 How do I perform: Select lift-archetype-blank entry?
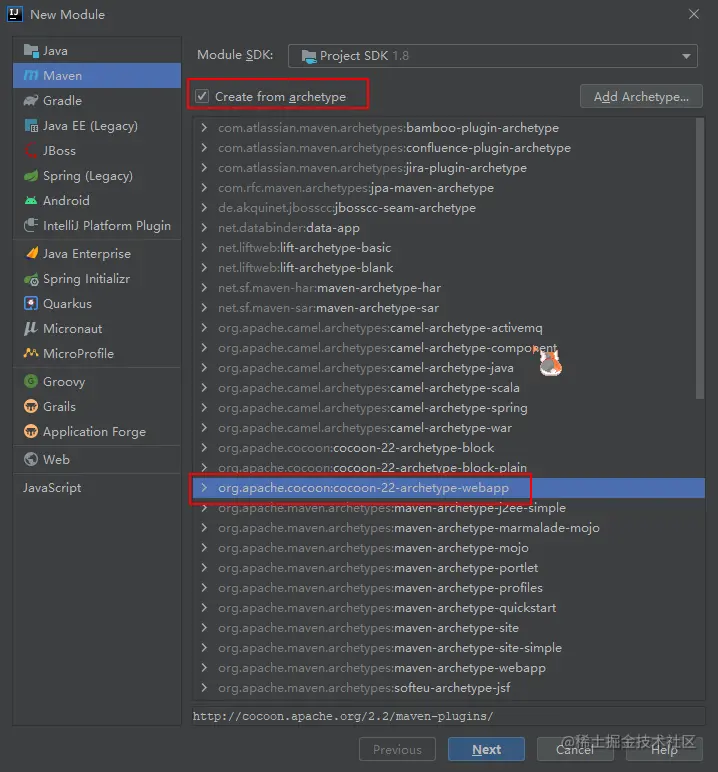[x=449, y=267]
